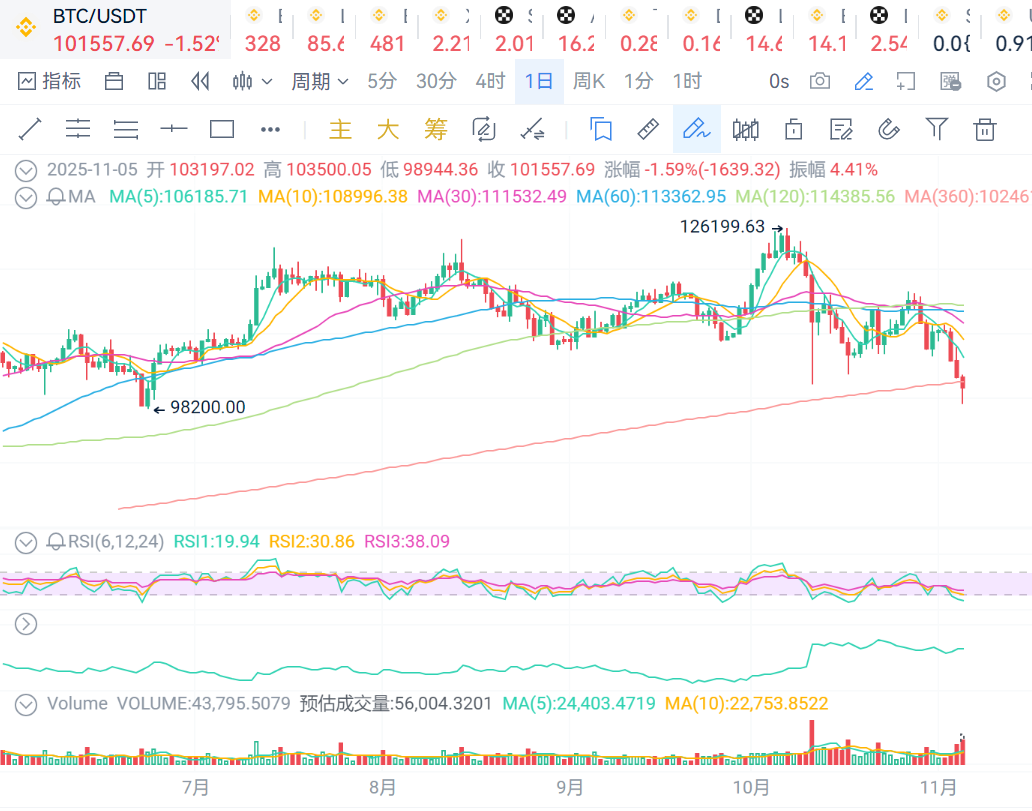Delete drawings with the trash icon
The image size is (1032, 811).
point(985,129)
